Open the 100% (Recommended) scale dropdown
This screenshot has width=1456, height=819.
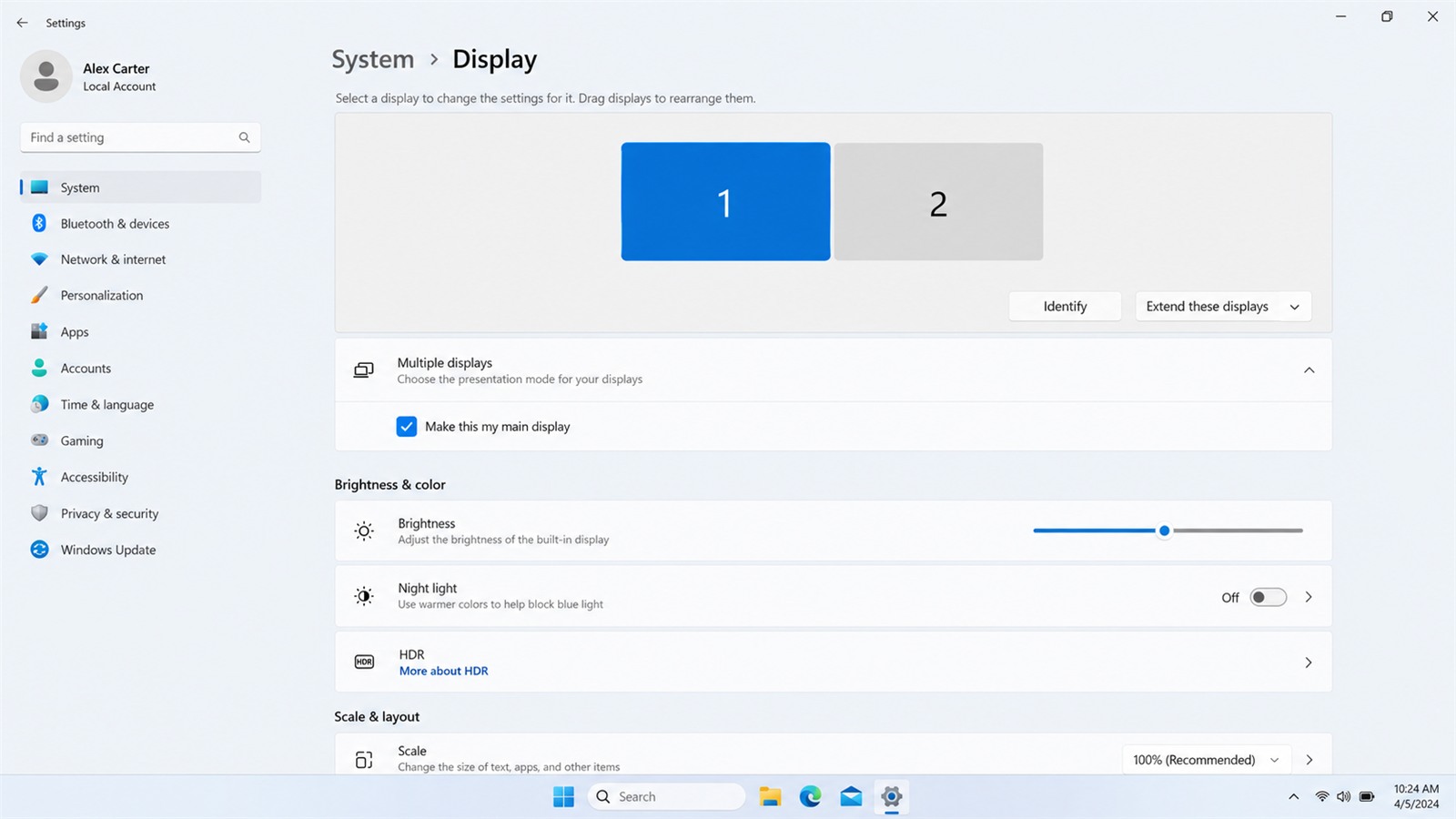1206,760
